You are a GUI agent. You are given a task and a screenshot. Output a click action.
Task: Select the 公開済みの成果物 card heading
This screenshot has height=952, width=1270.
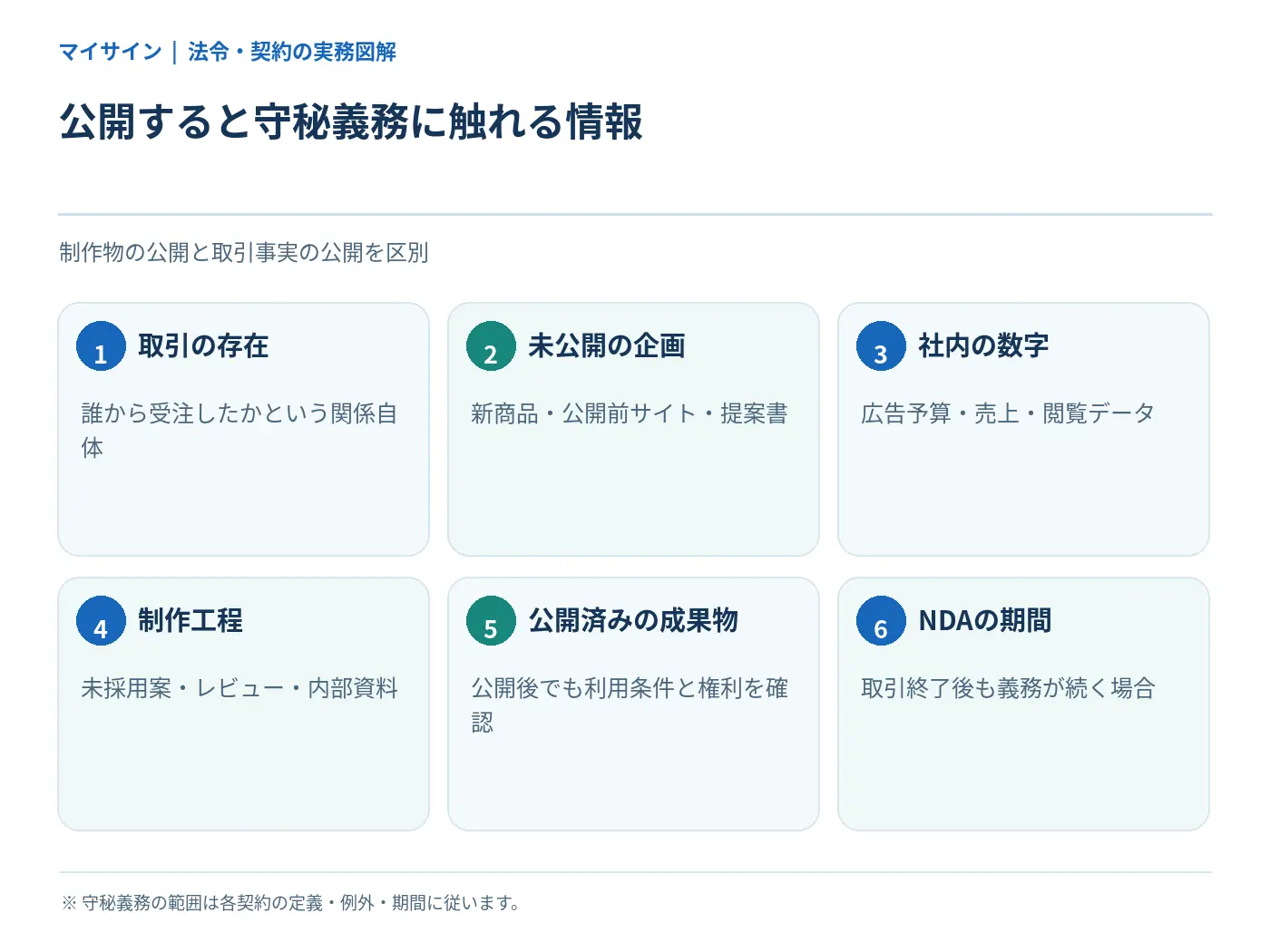633,620
